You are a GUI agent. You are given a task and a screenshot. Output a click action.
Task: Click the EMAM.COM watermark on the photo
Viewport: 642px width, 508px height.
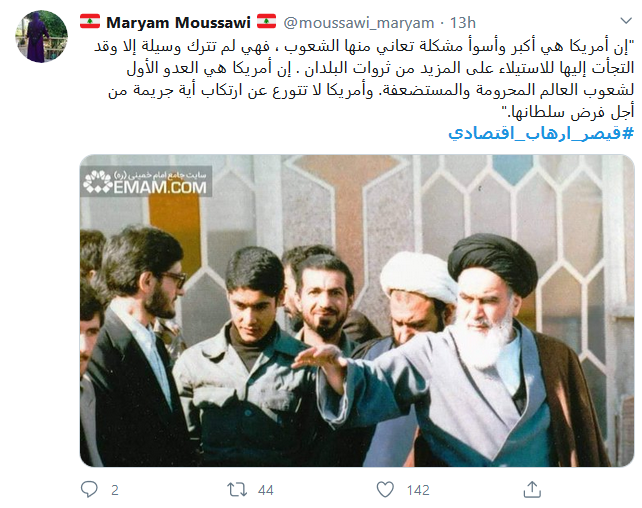(146, 181)
